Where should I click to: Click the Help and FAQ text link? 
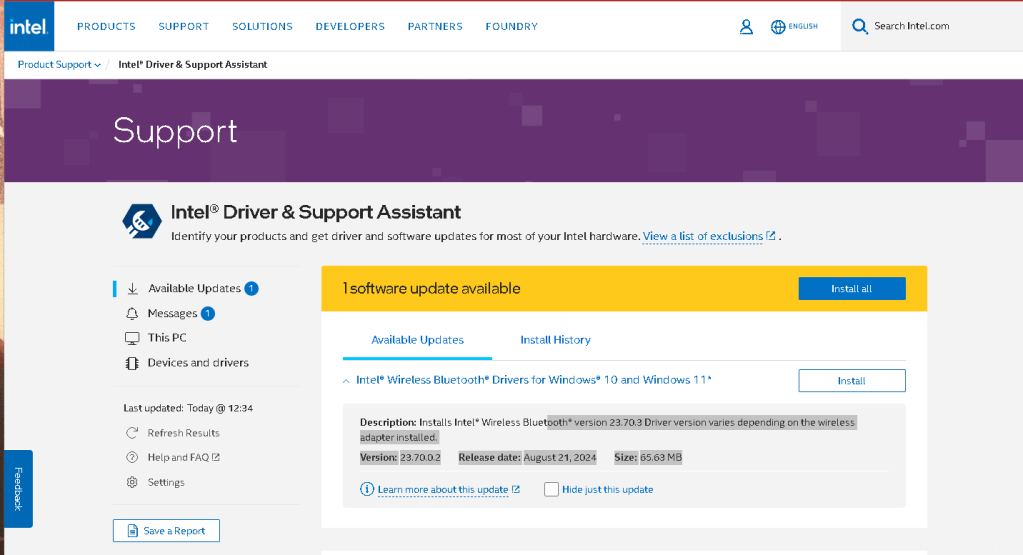coord(178,457)
